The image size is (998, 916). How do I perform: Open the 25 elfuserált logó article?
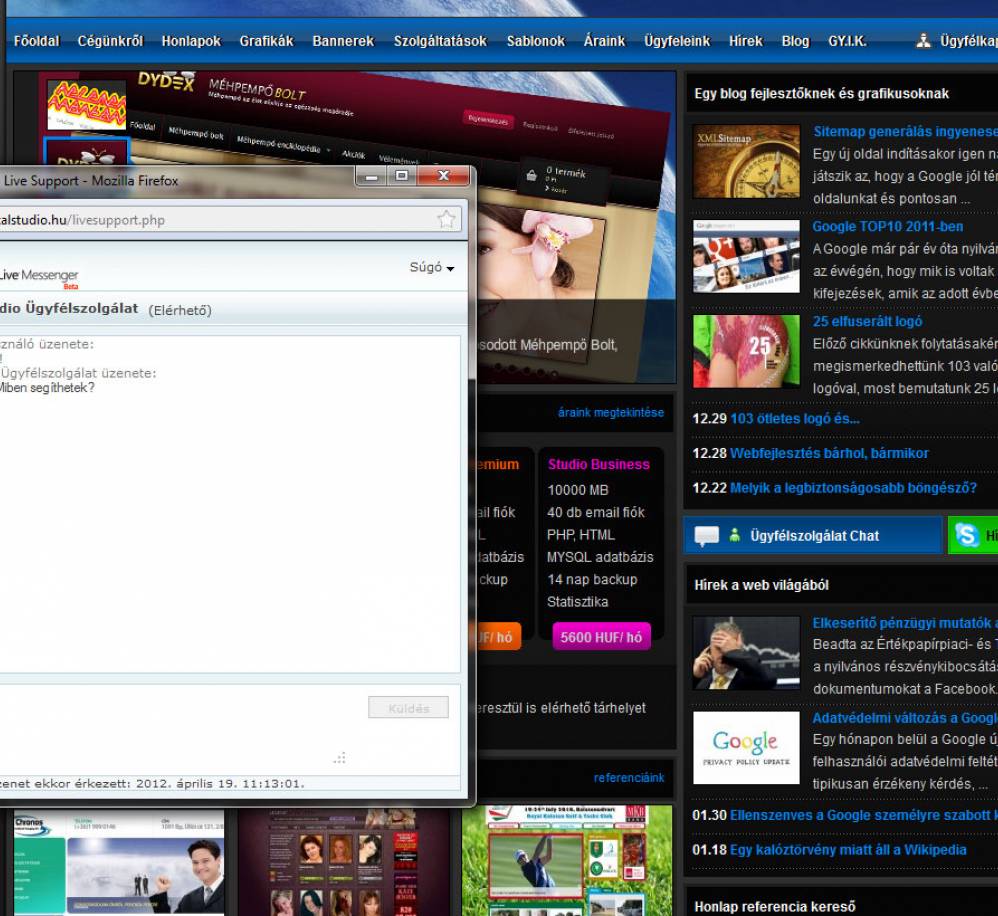(867, 321)
